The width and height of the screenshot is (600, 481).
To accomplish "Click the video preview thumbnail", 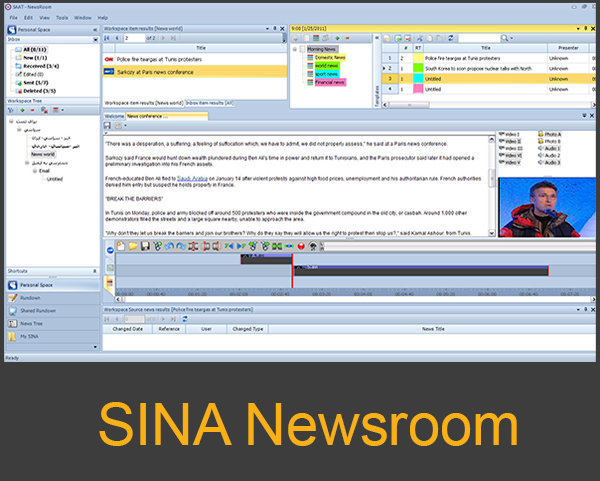I will pyautogui.click(x=547, y=207).
